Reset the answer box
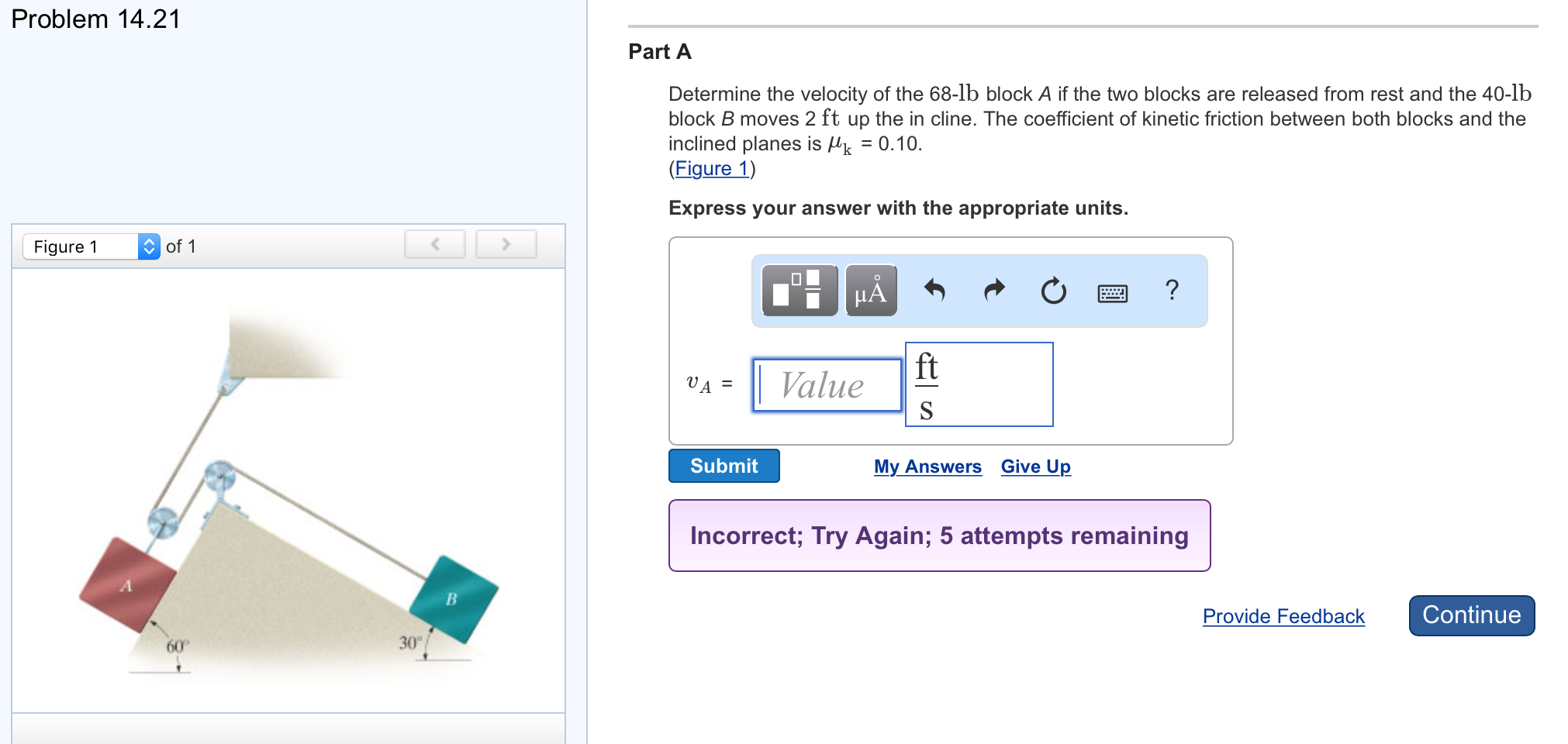1568x744 pixels. pyautogui.click(x=1053, y=291)
